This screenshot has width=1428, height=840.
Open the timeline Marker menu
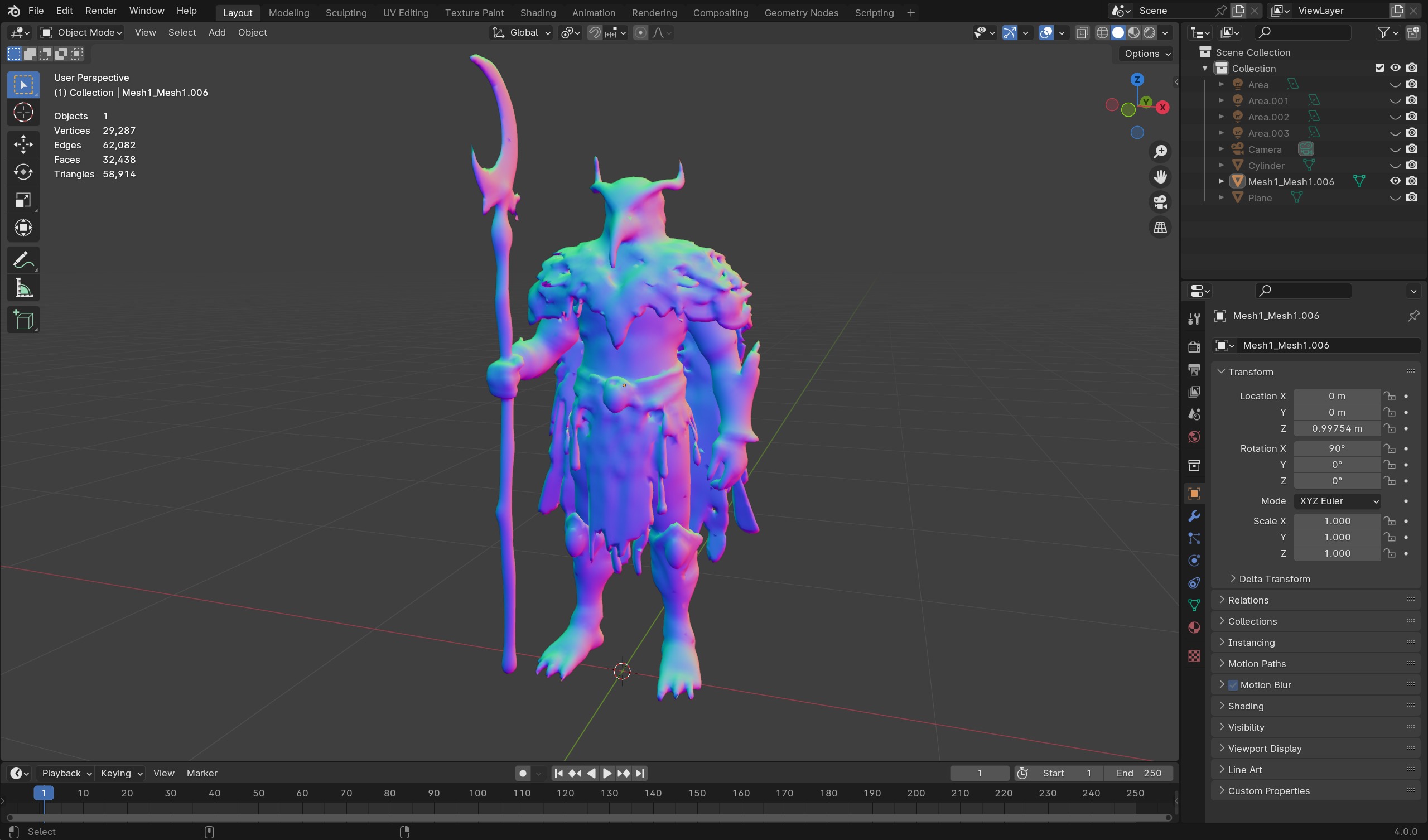(202, 773)
